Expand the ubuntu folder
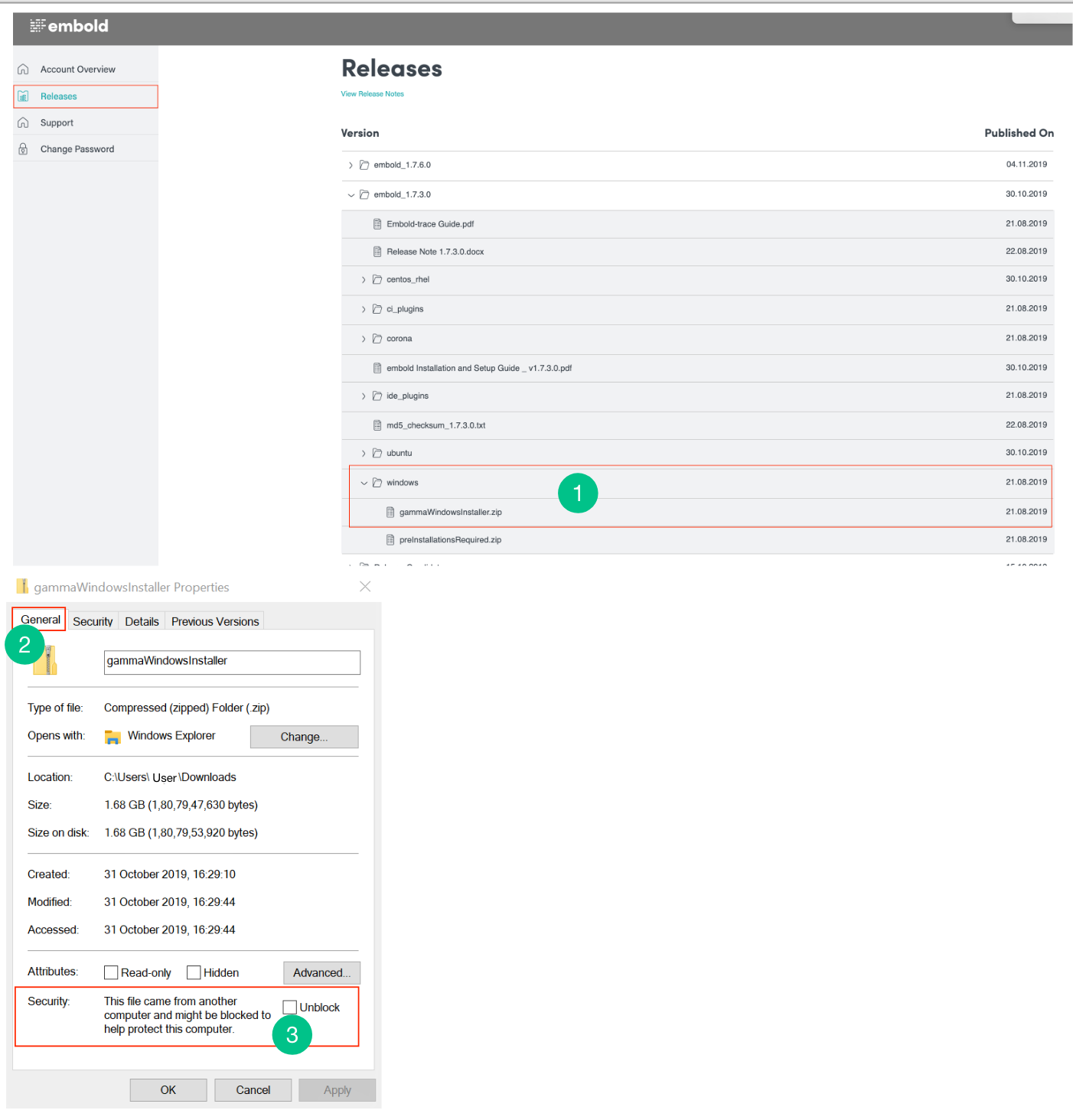Screen dimensions: 1073x1120 (364, 454)
